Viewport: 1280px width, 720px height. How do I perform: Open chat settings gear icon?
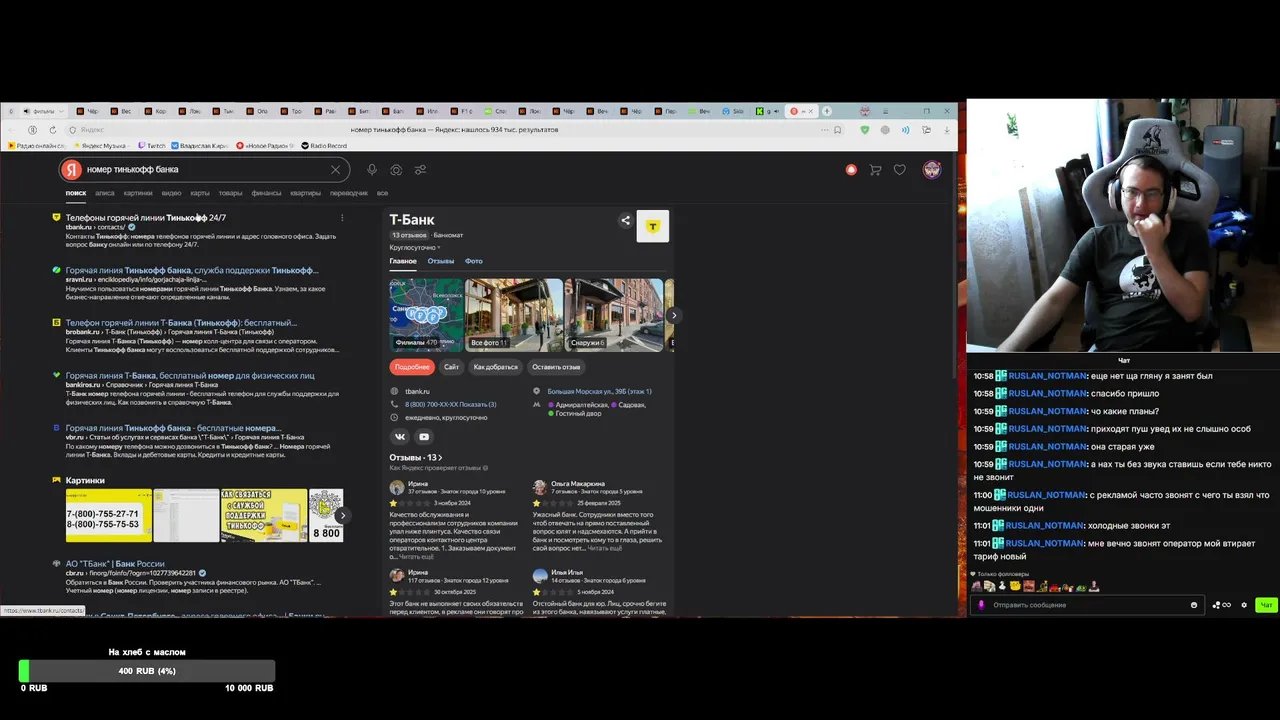(1244, 605)
